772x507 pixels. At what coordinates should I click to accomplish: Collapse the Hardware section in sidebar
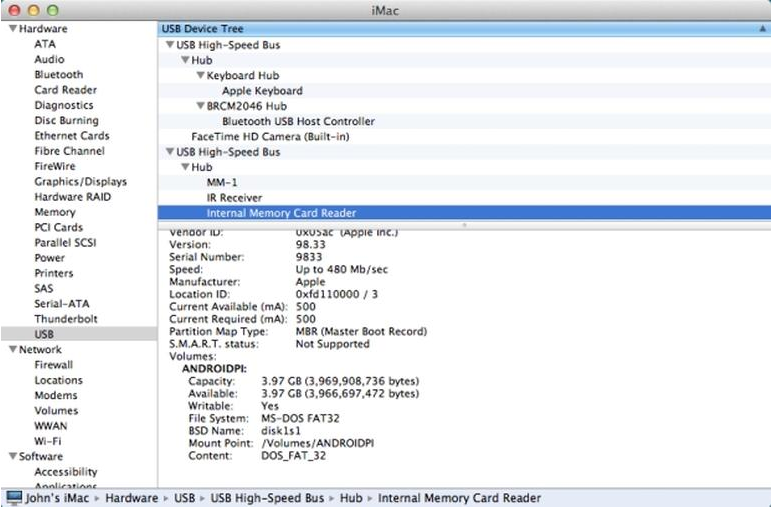pyautogui.click(x=13, y=29)
